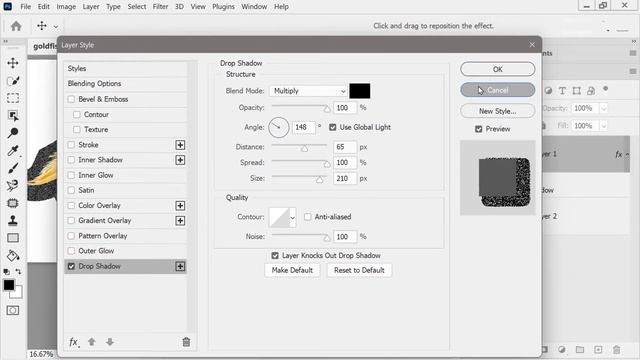Open the Blend Mode Multiply dropdown
The width and height of the screenshot is (640, 360).
tap(308, 91)
